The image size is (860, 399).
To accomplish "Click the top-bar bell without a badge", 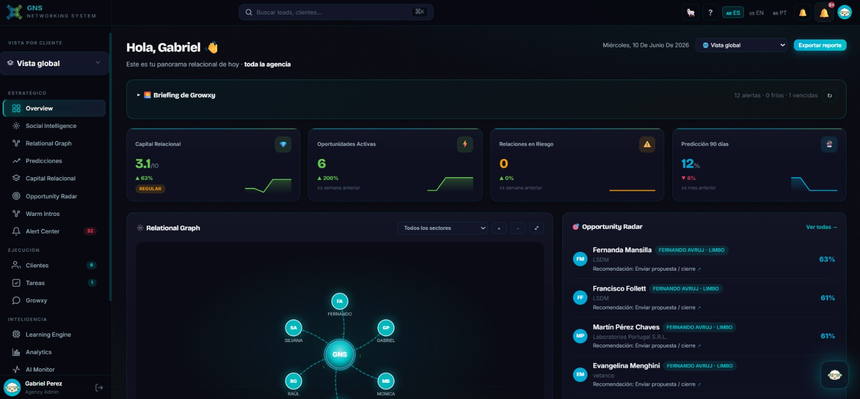I will pyautogui.click(x=802, y=13).
